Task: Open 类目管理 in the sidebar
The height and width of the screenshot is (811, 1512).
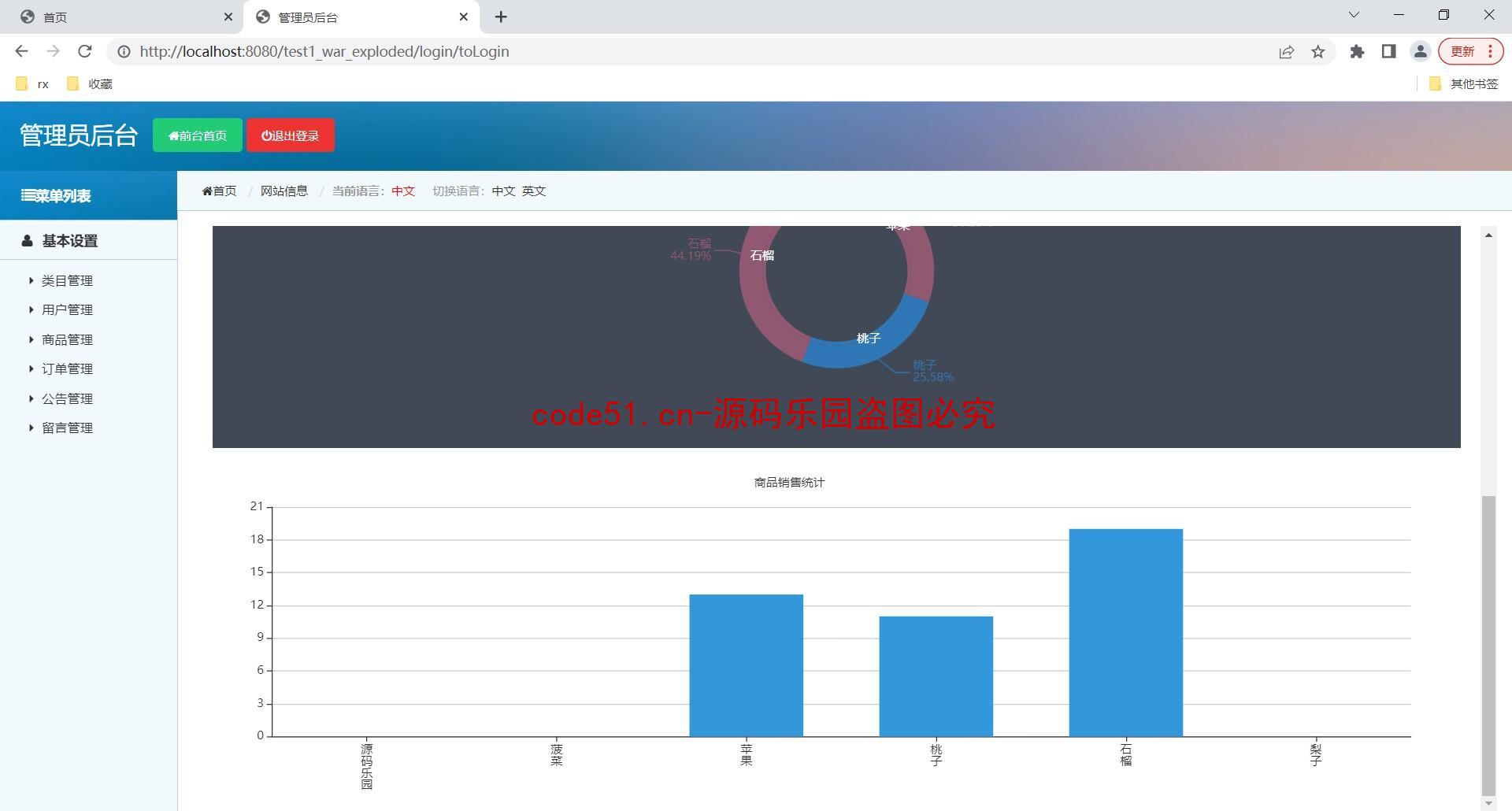Action: tap(67, 281)
